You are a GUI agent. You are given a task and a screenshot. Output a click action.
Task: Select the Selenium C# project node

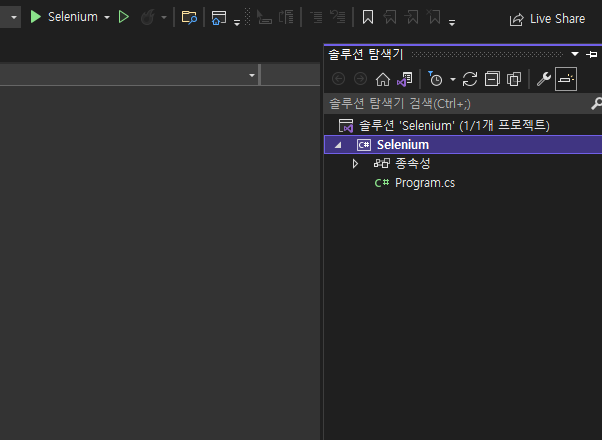coord(463,145)
